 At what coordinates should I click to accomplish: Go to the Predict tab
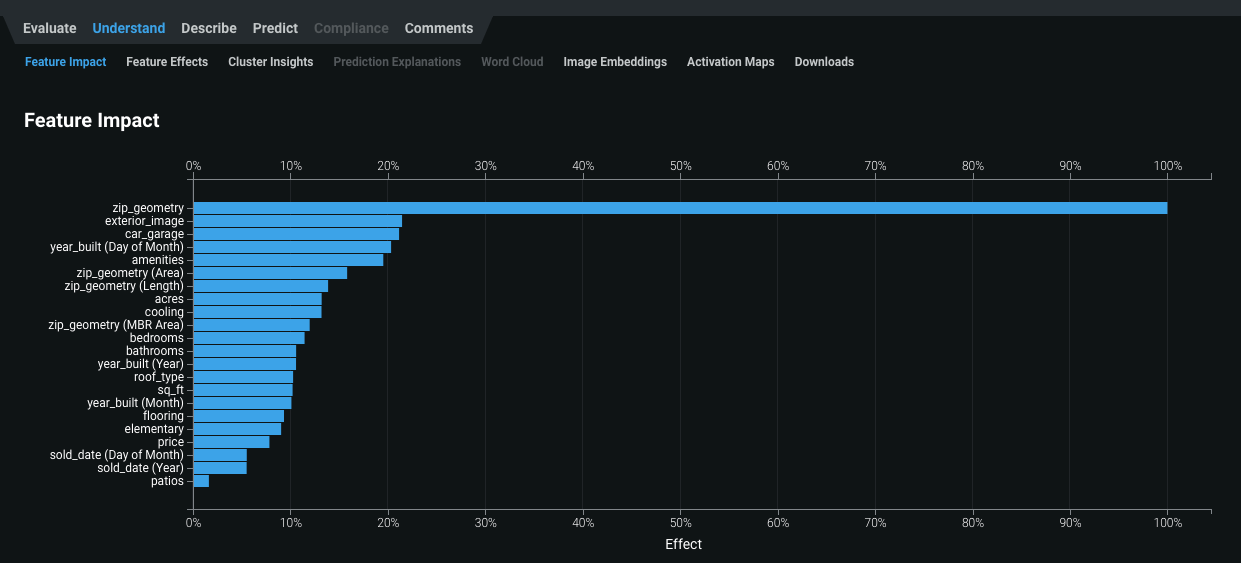pos(275,28)
